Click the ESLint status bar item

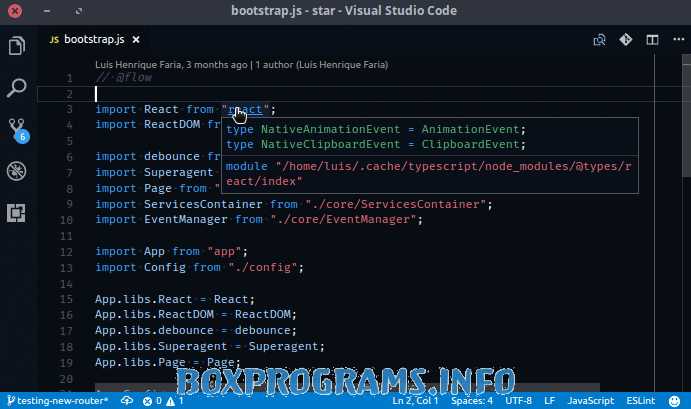[640, 400]
